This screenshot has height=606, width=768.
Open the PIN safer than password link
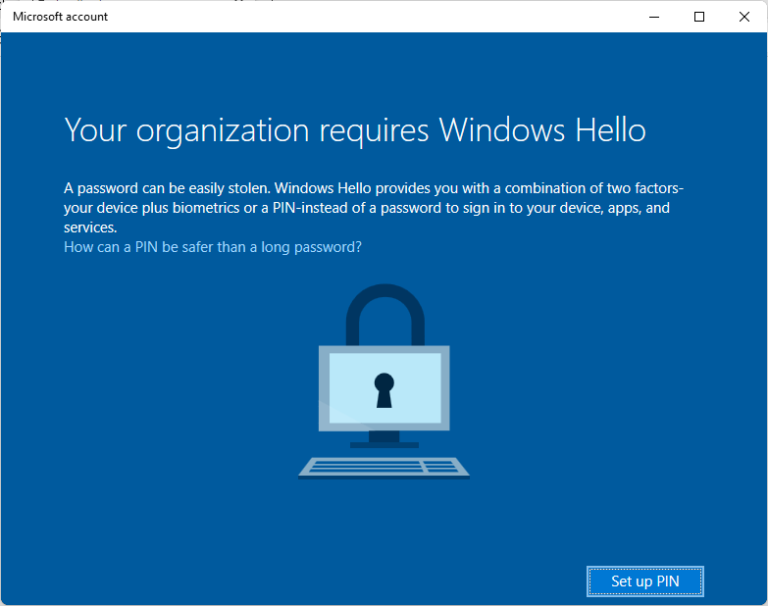pos(212,247)
